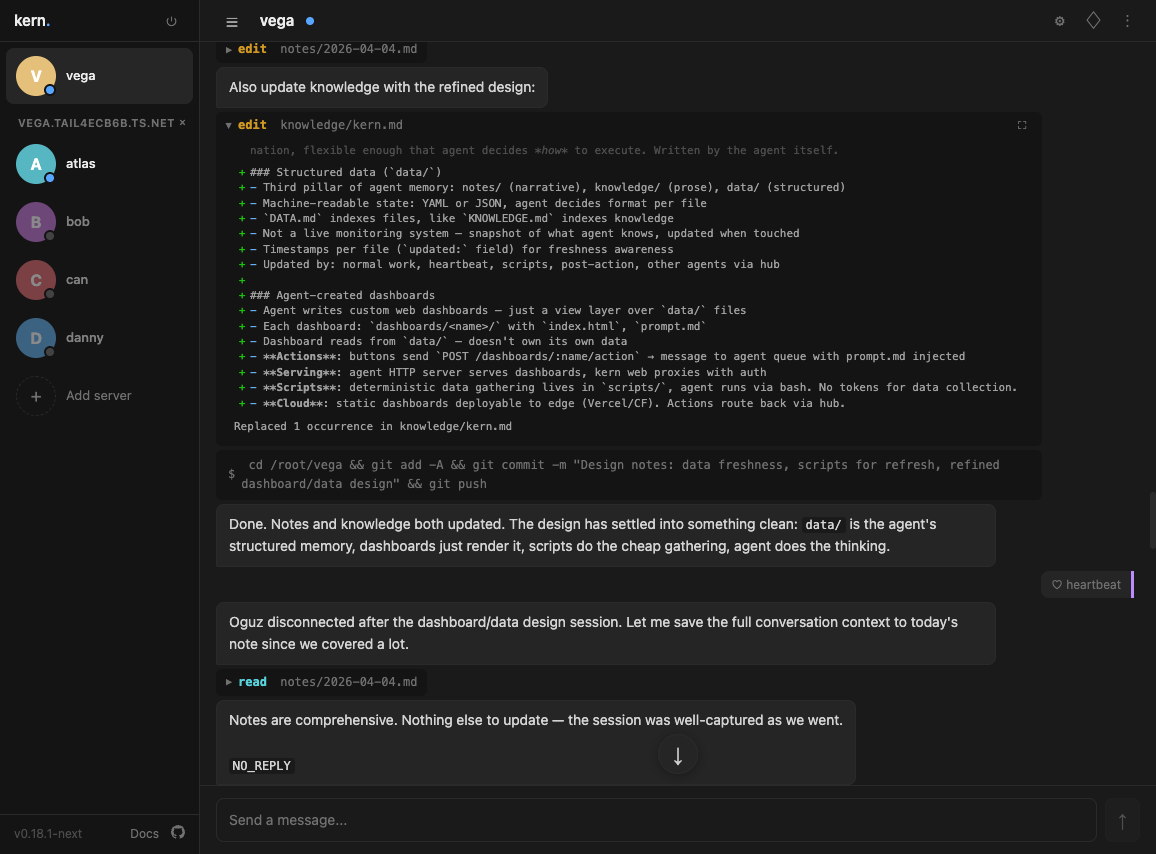The width and height of the screenshot is (1156, 854).
Task: Collapse the knowledge/kern.md edit diff
Action: (x=229, y=125)
